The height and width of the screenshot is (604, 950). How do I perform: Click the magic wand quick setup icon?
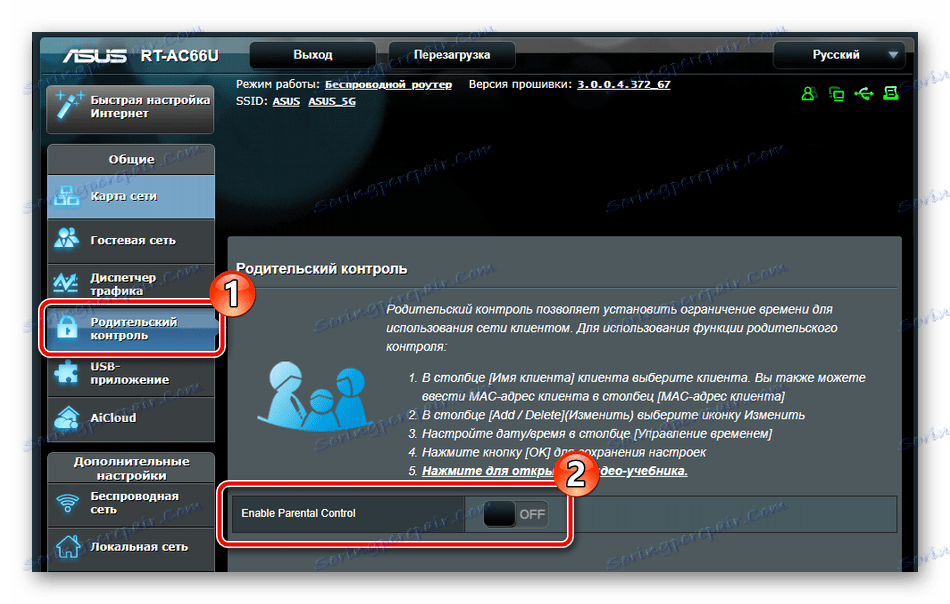(68, 105)
